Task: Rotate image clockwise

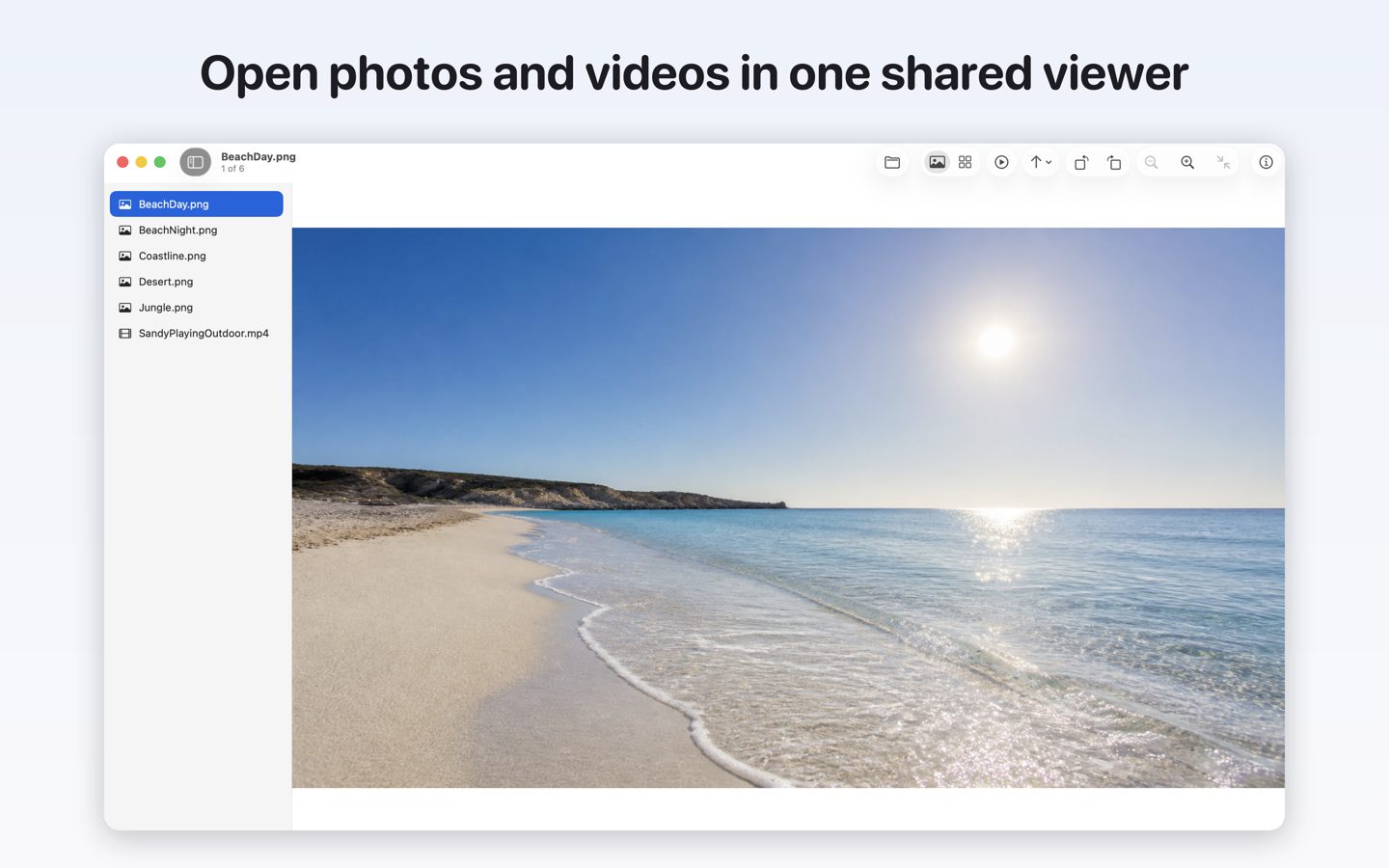Action: pyautogui.click(x=1114, y=162)
